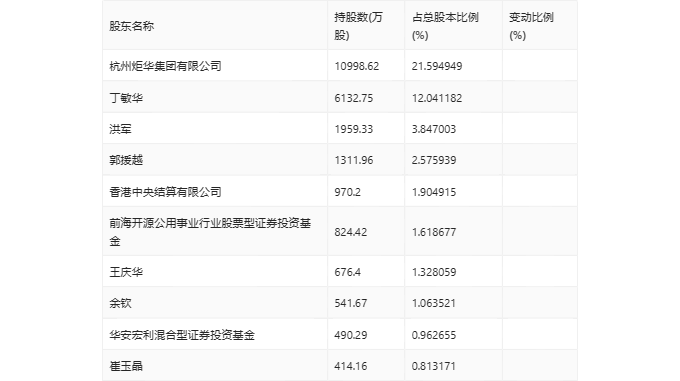This screenshot has width=680, height=381.
Task: Click the value 6132.75
Action: coord(353,98)
